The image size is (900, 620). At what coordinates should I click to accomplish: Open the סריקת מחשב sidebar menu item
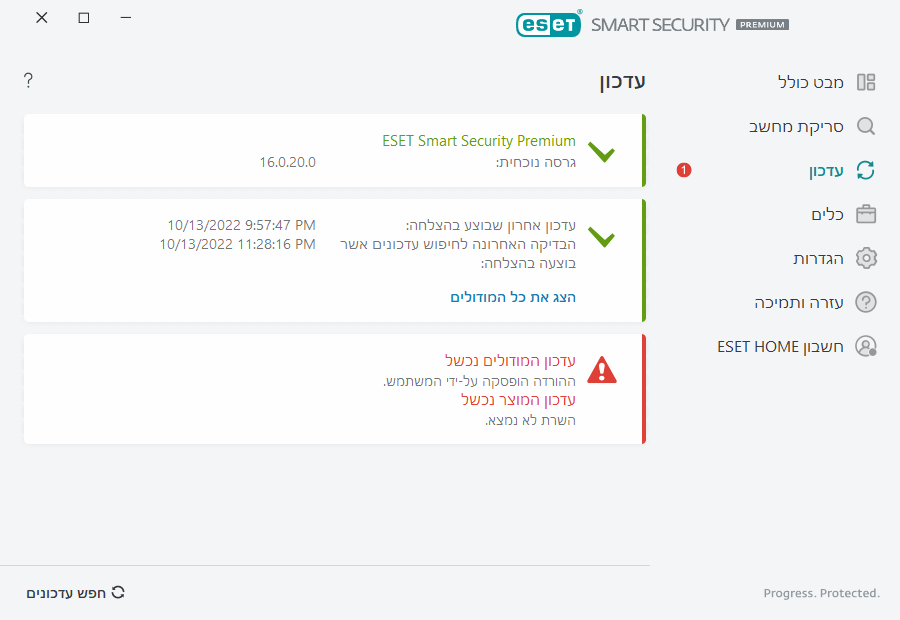tap(797, 126)
